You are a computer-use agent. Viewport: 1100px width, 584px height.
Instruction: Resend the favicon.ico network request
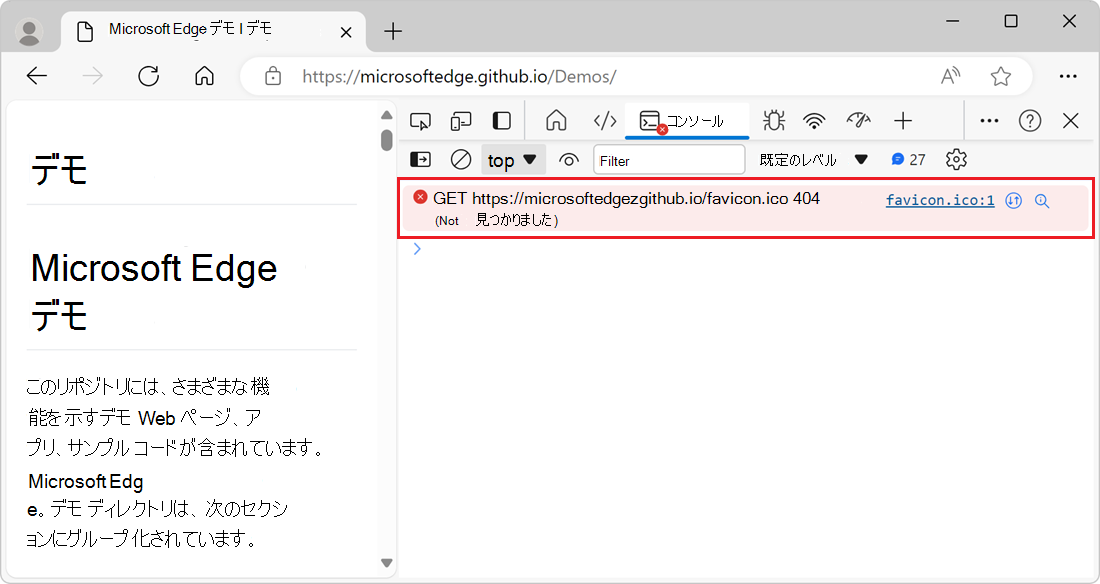(x=1013, y=200)
